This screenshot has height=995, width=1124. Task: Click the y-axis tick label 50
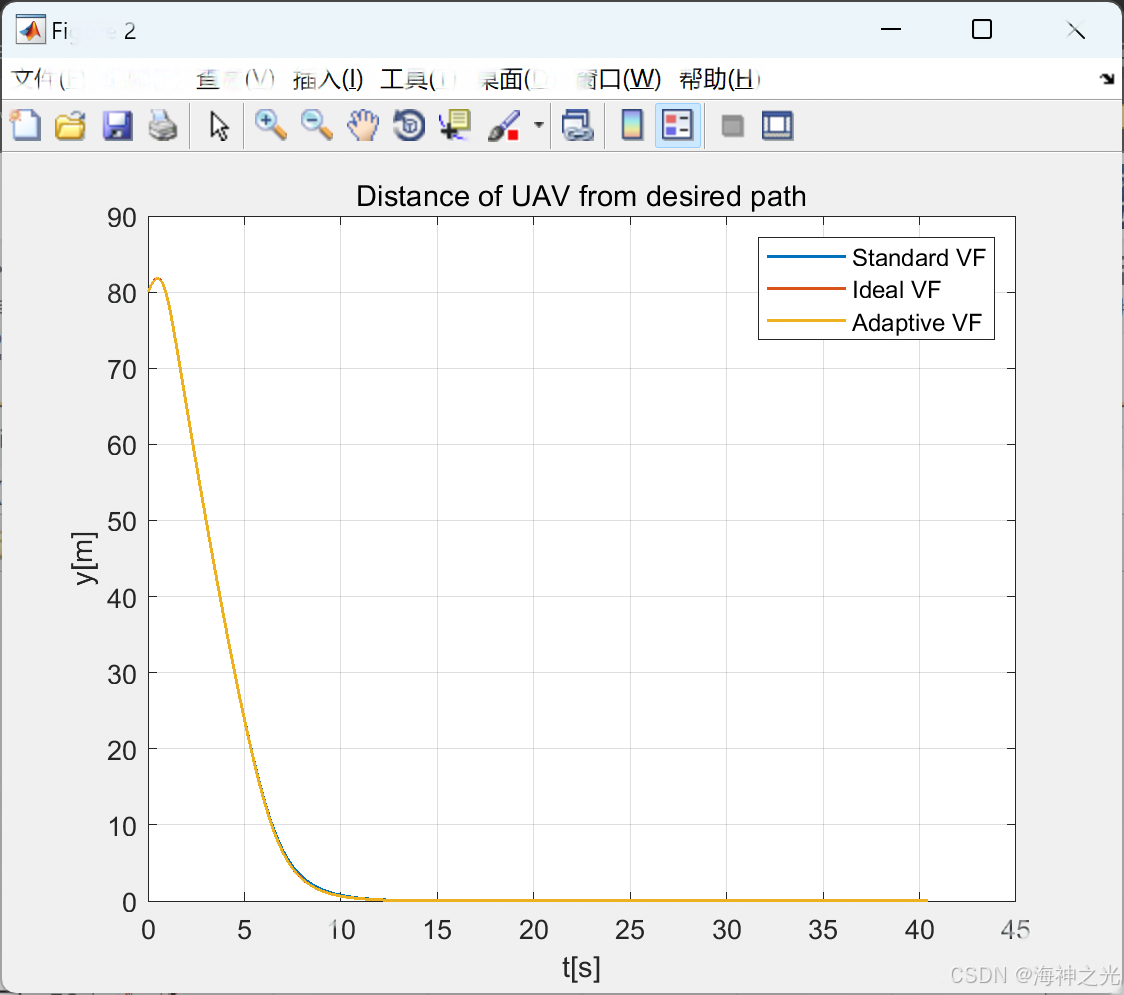coord(122,522)
